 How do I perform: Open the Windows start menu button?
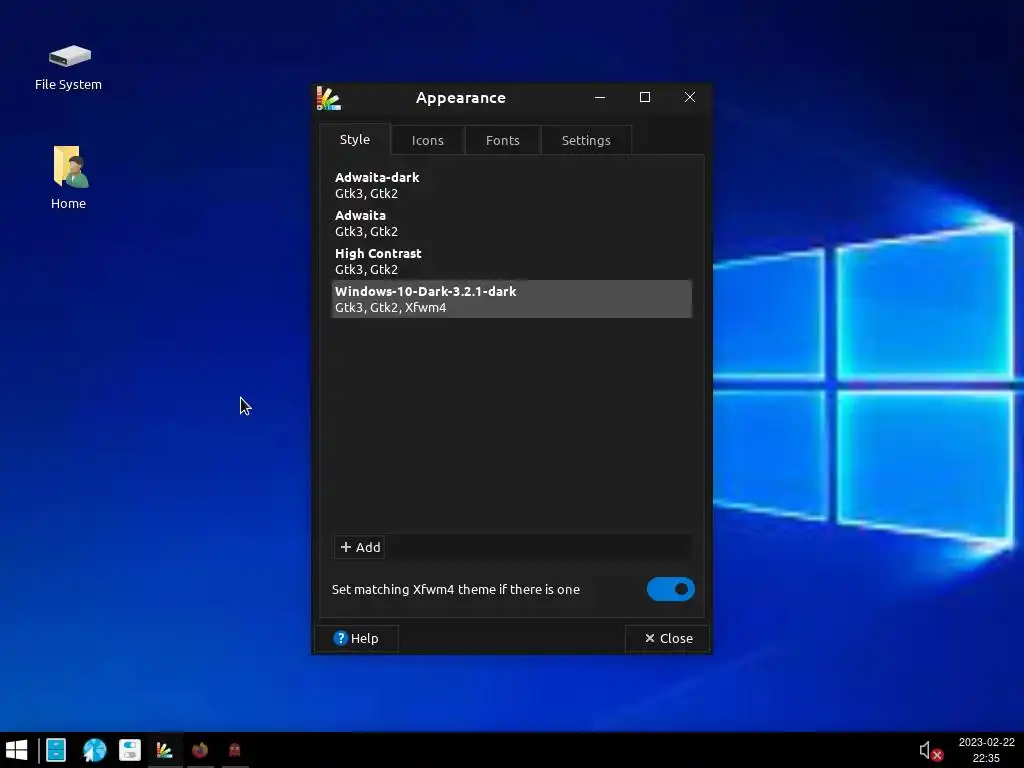(16, 750)
